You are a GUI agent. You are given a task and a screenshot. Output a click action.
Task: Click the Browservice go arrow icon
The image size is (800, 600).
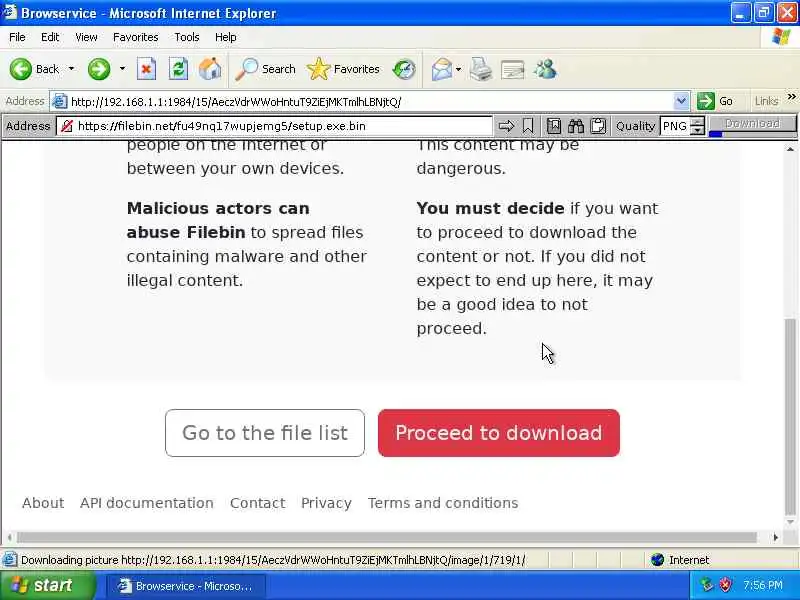(x=506, y=126)
